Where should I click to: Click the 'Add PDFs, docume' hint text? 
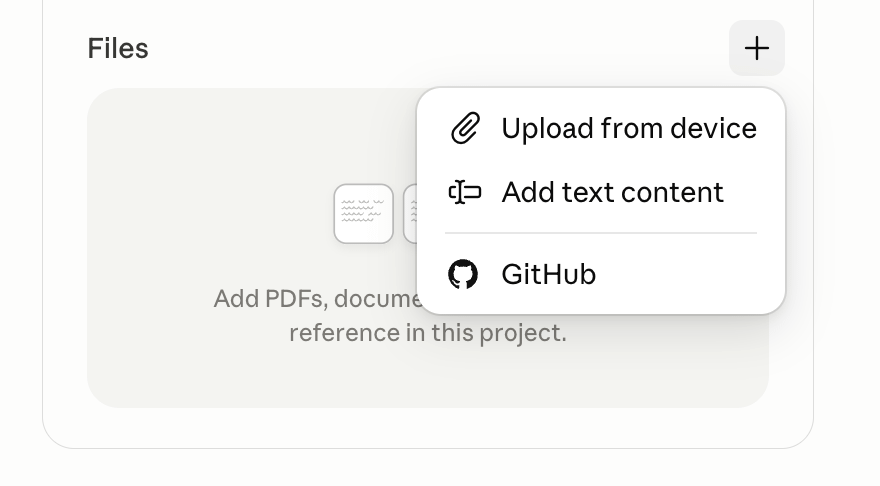316,299
